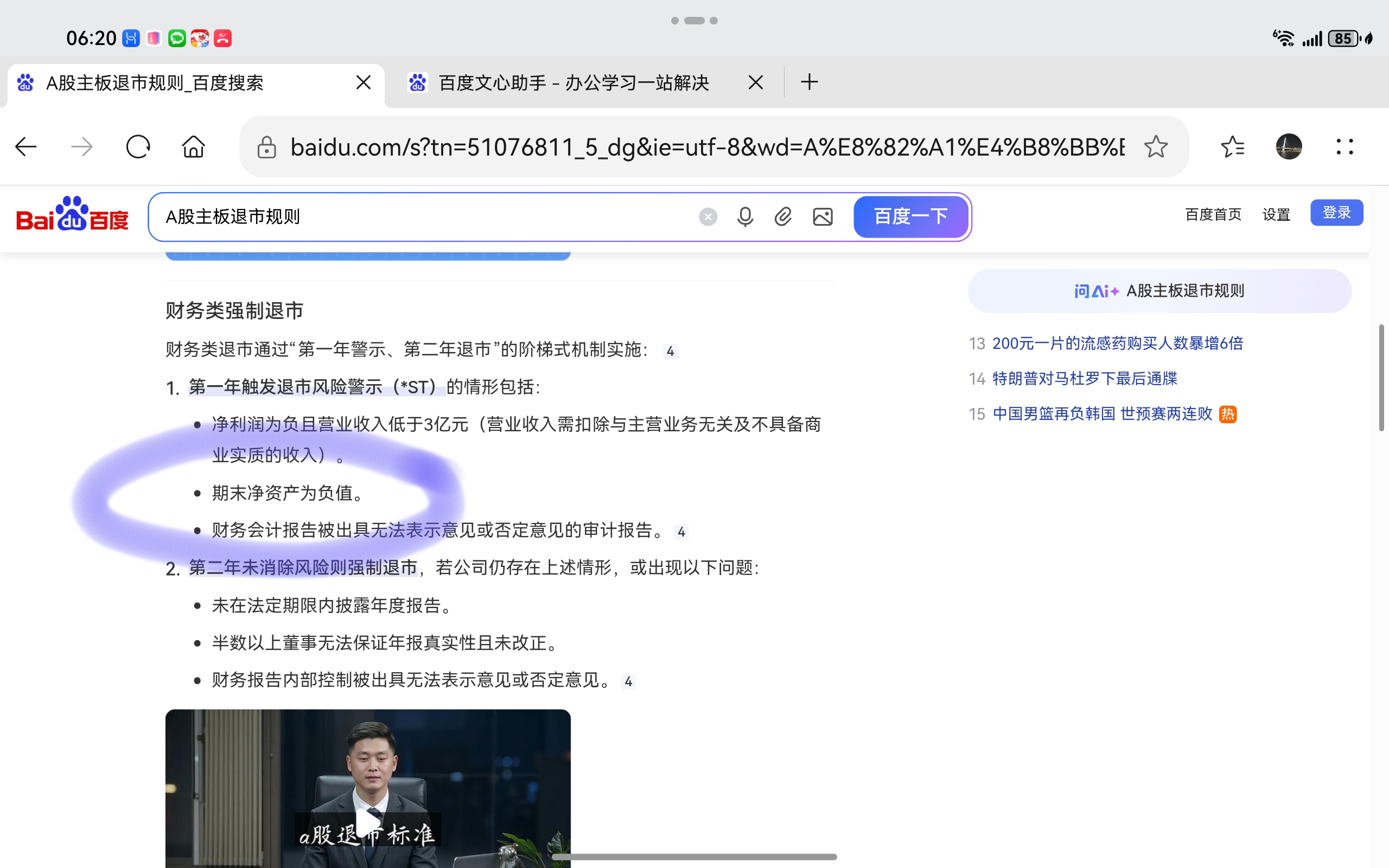This screenshot has height=868, width=1389.
Task: Bookmark page using star in address bar
Action: coord(1155,147)
